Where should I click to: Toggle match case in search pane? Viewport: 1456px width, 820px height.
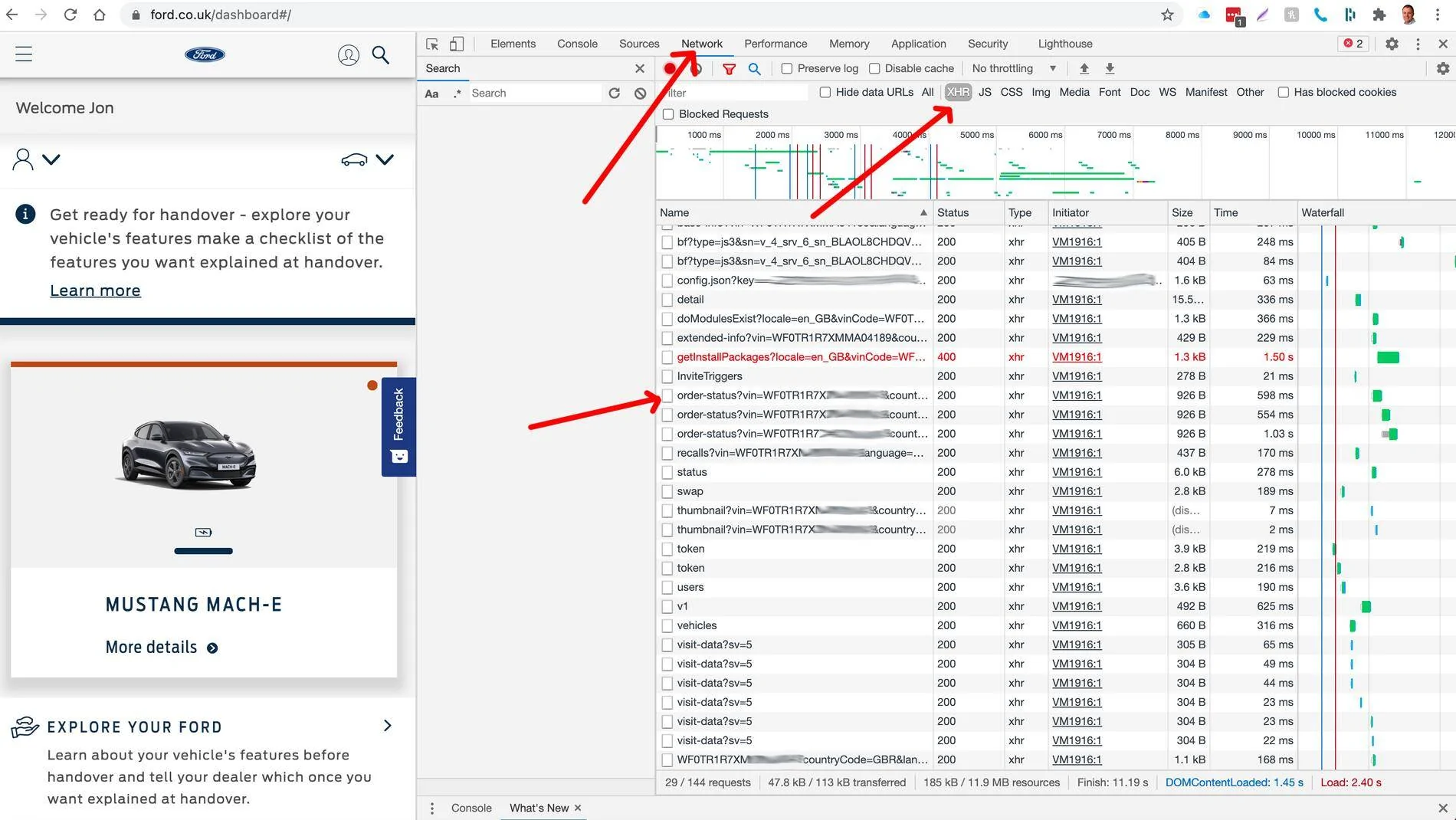click(x=431, y=93)
